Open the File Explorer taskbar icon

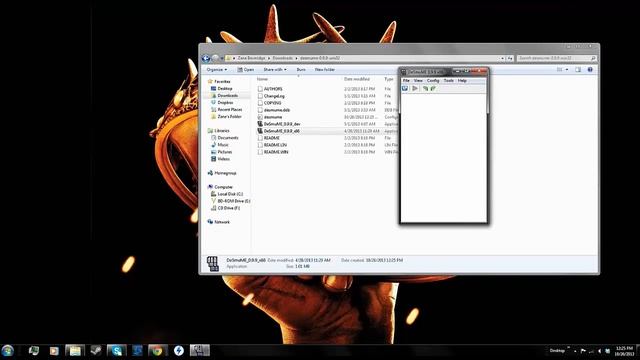[75, 350]
